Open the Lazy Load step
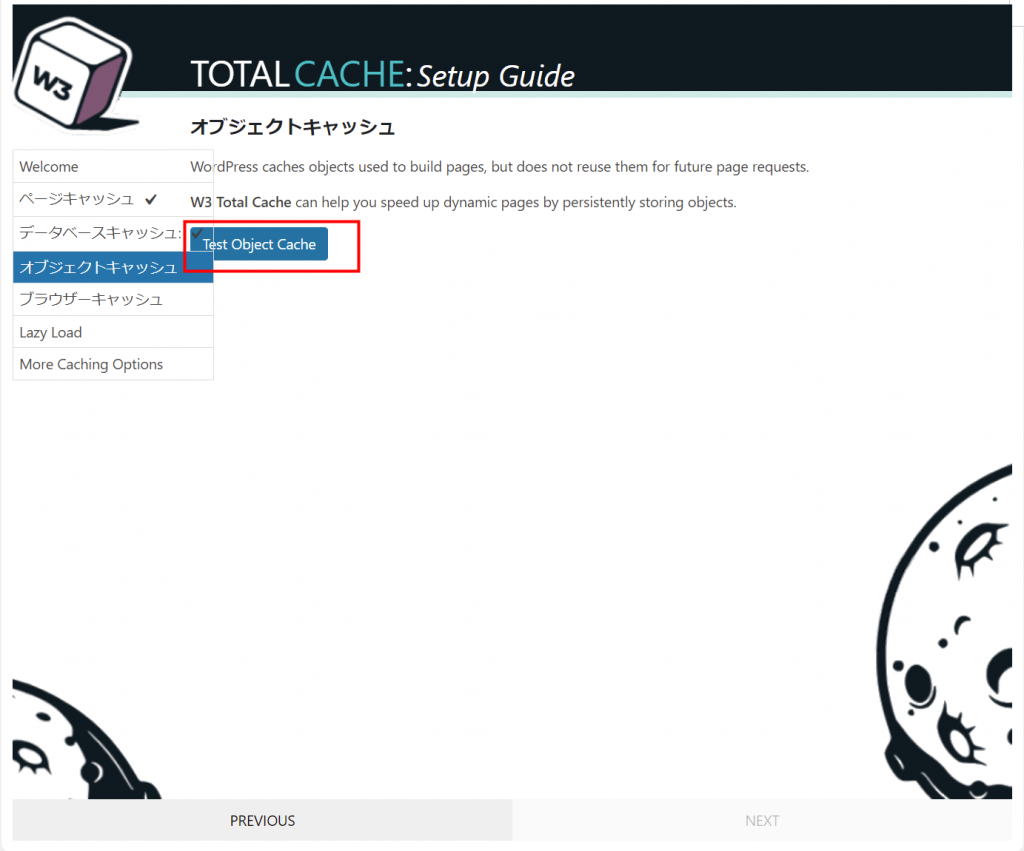 [x=113, y=332]
